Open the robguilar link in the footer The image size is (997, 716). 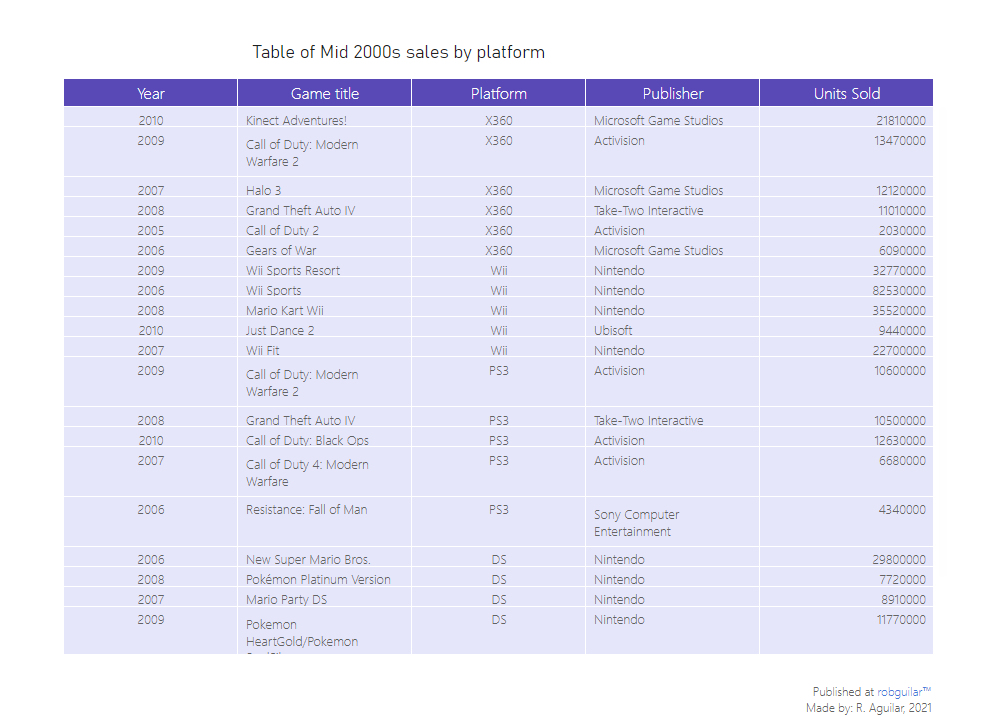[904, 692]
